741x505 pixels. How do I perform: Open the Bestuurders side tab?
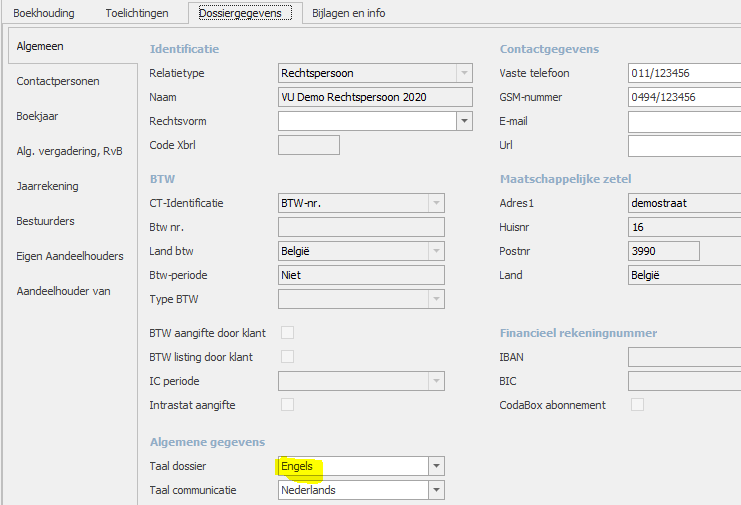coord(45,221)
